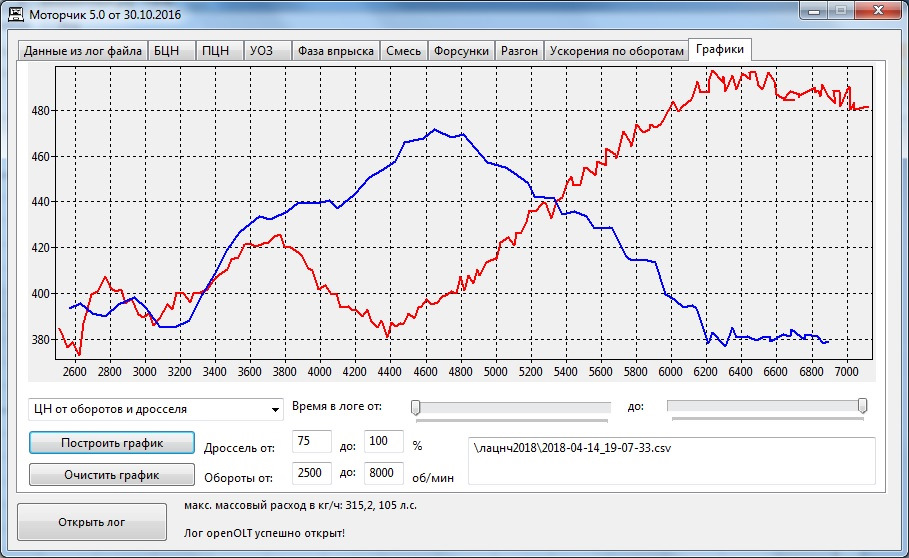The width and height of the screenshot is (909, 558).
Task: Click the Время в логе от slider handle
Action: pyautogui.click(x=416, y=407)
